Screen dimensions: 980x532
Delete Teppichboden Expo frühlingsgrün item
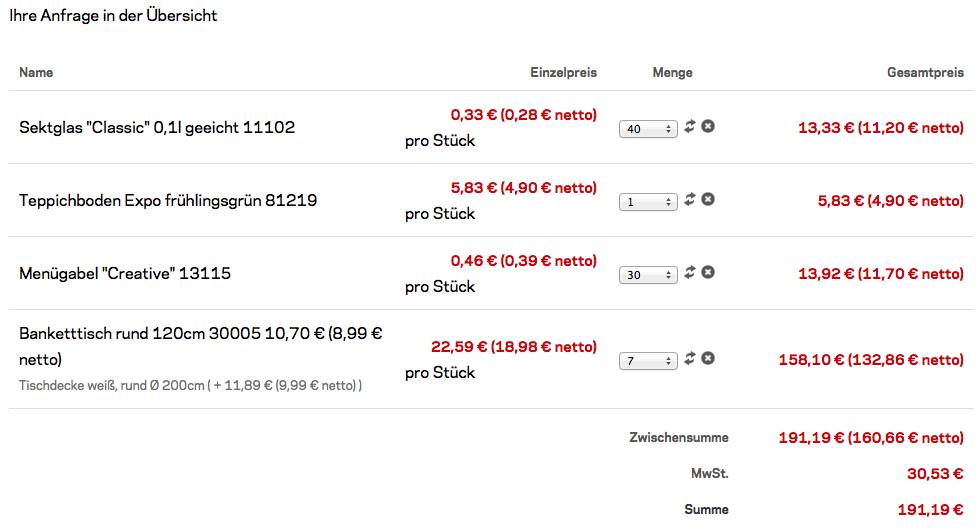pos(708,200)
